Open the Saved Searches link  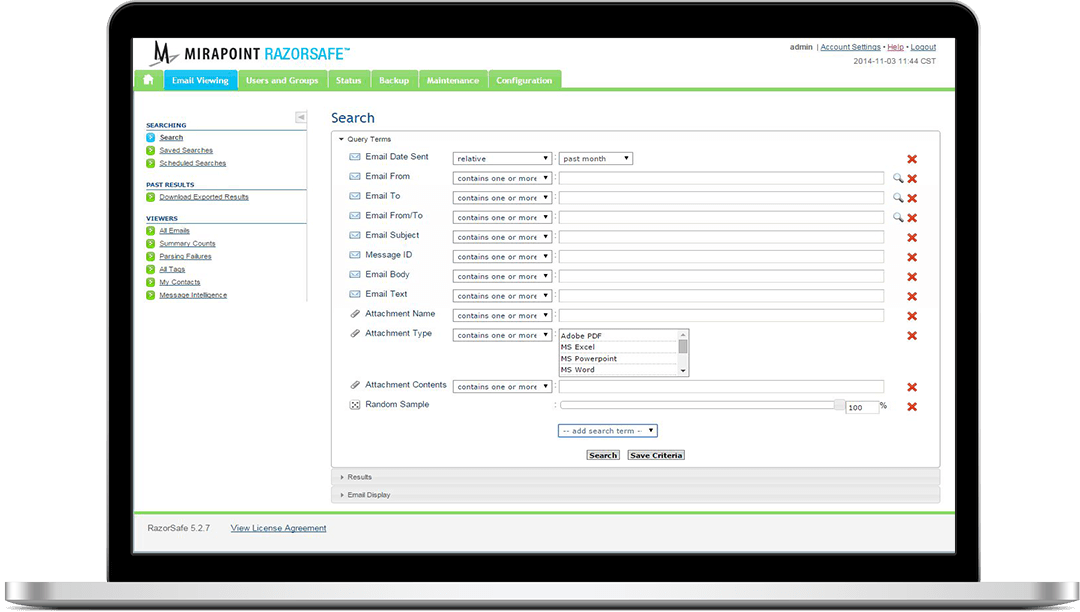tap(186, 150)
